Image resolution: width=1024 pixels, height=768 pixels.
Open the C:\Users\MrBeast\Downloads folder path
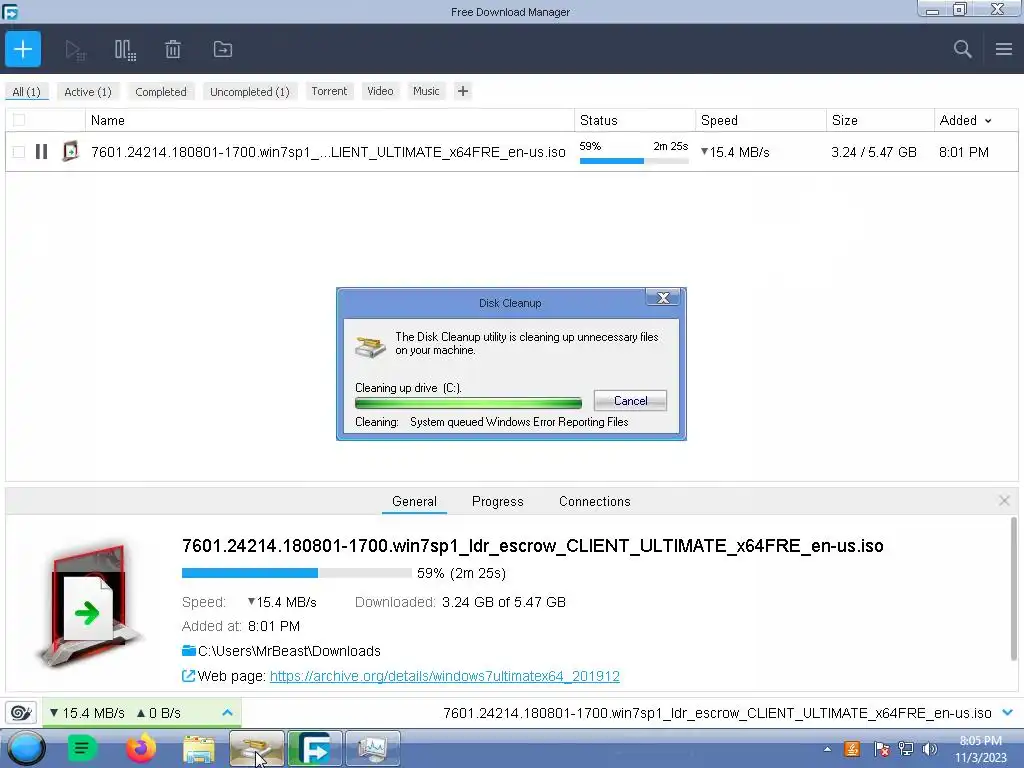tap(289, 651)
